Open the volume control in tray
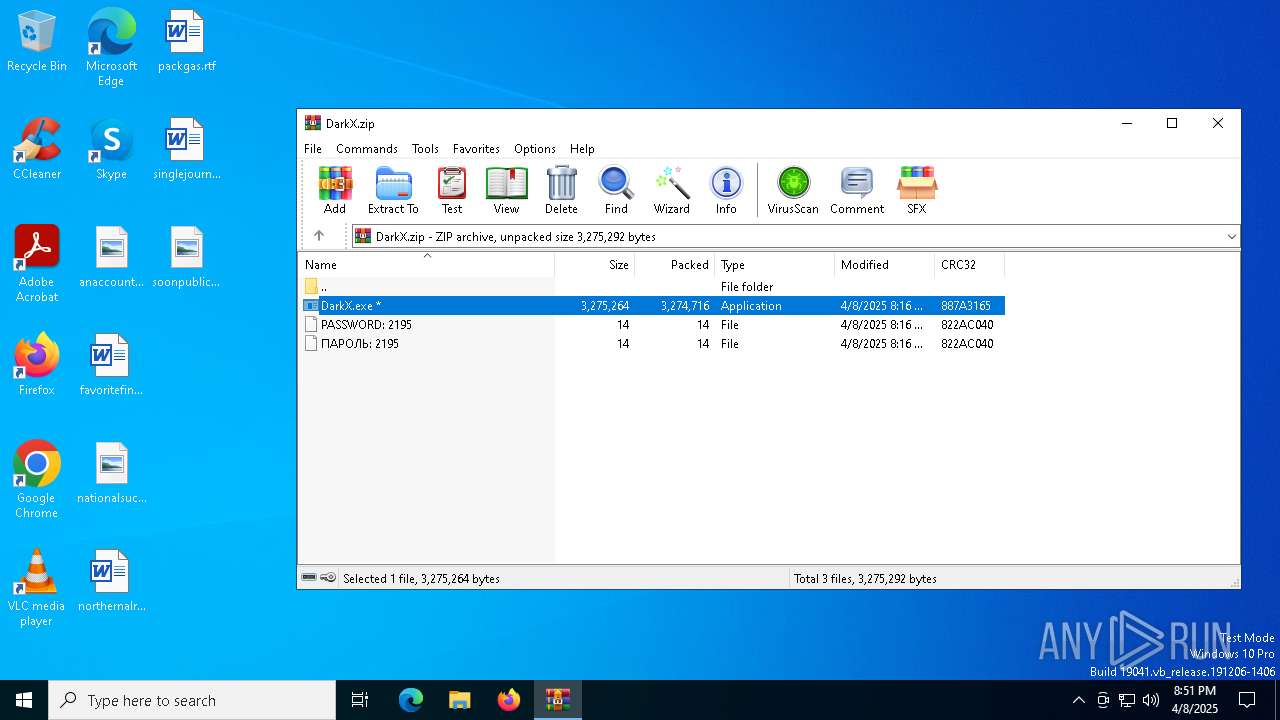The image size is (1280, 720). click(1151, 700)
